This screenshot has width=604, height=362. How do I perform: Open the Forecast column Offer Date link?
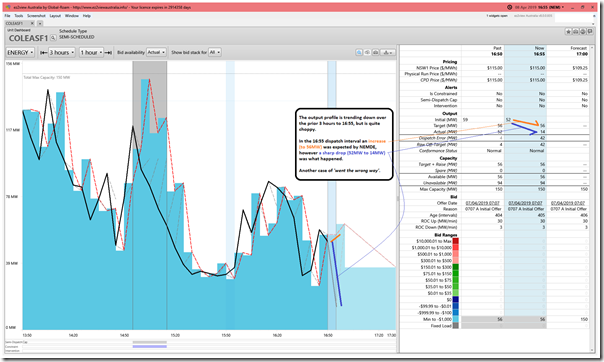pos(568,203)
